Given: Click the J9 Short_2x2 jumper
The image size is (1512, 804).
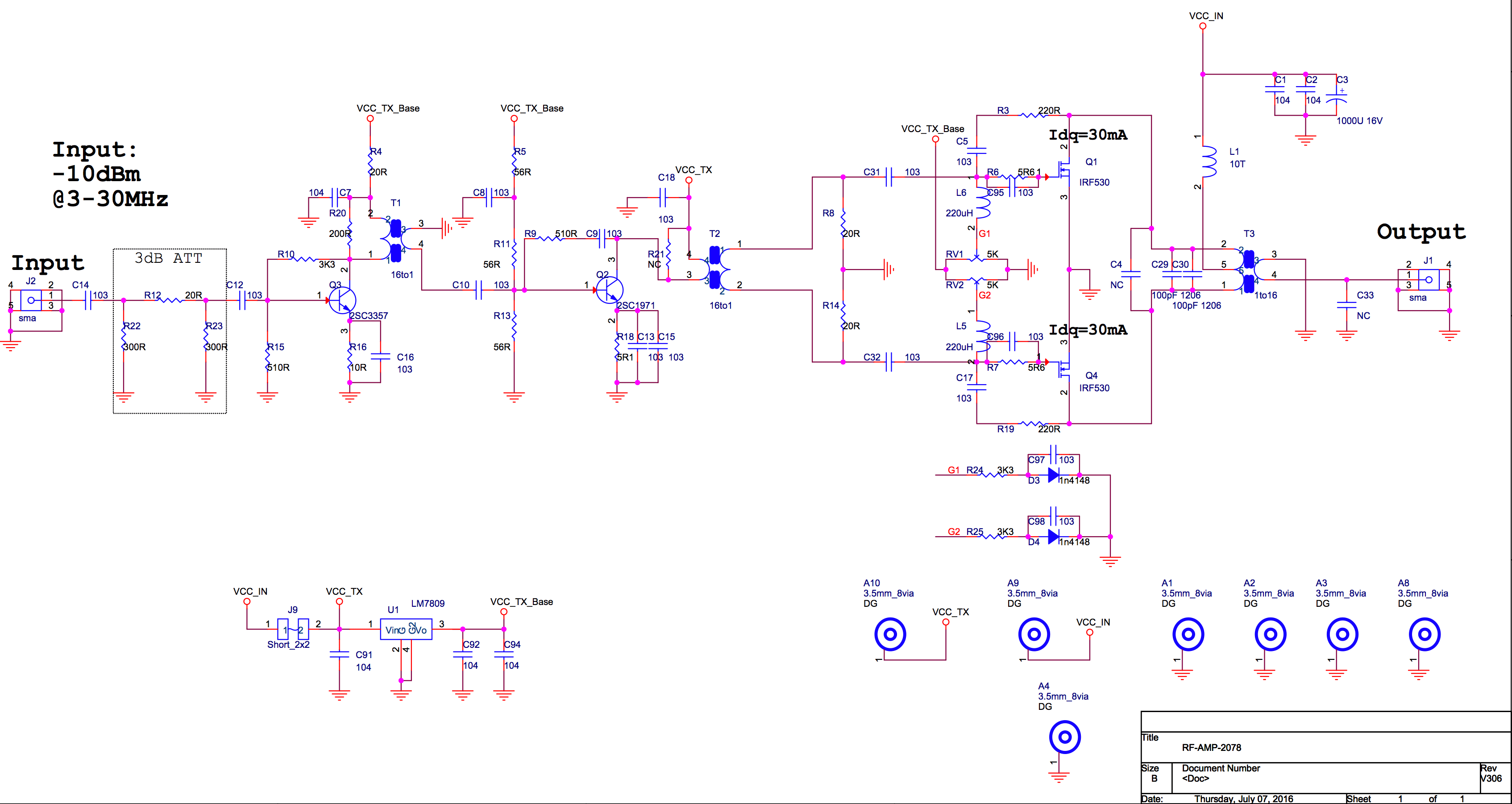Looking at the screenshot, I should coord(293,630).
